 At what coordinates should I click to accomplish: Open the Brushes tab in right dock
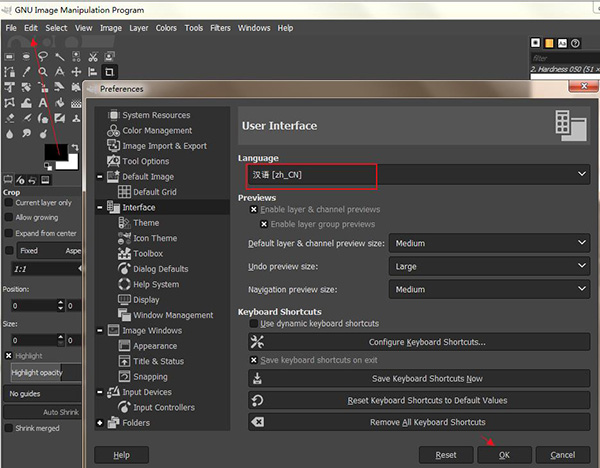535,43
